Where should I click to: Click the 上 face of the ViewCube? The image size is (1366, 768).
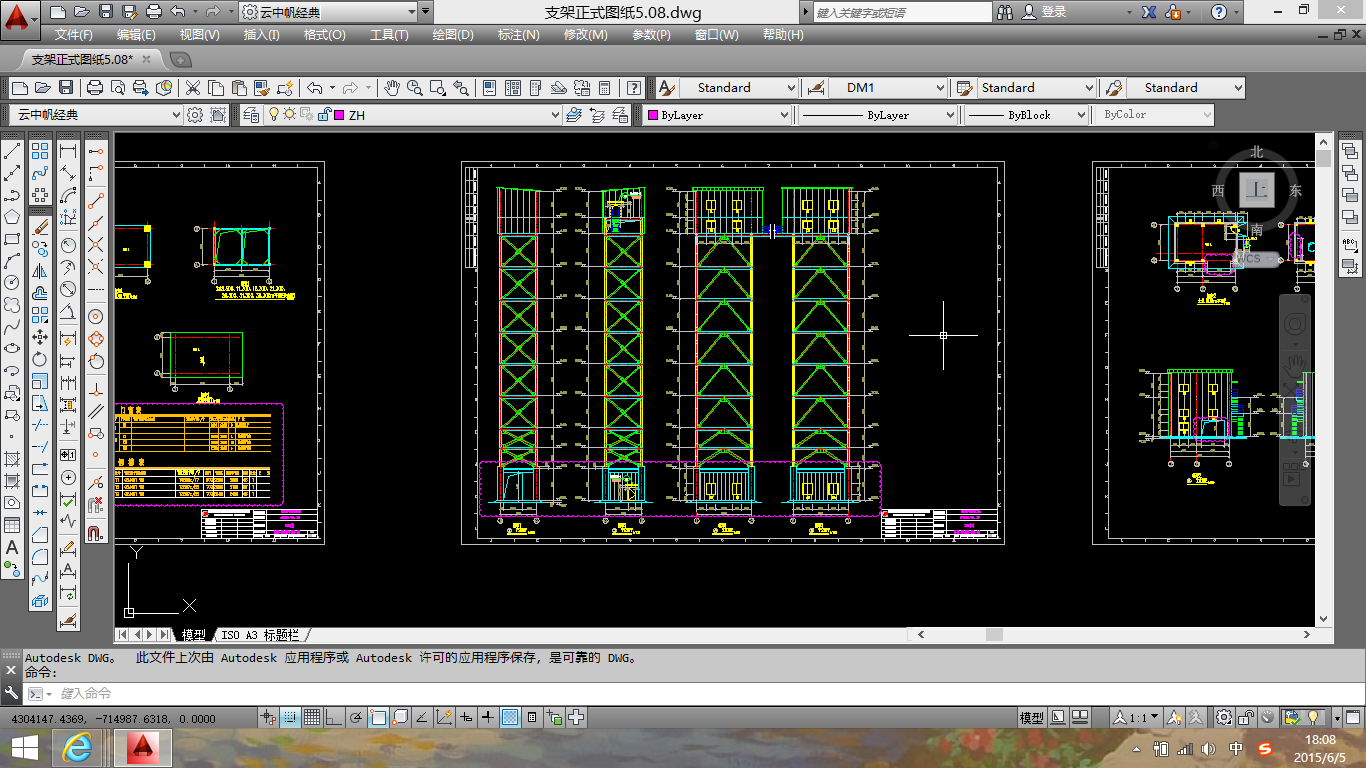pyautogui.click(x=1256, y=189)
